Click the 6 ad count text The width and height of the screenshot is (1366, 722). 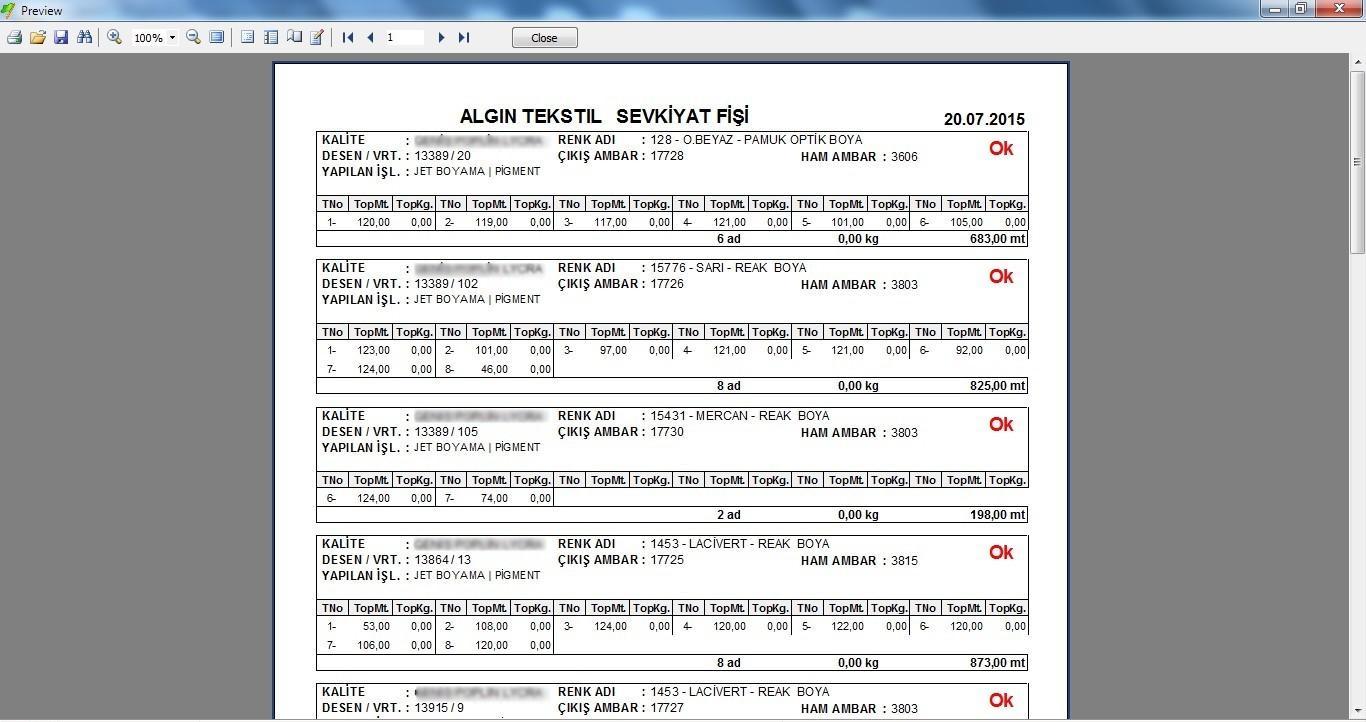tap(729, 239)
